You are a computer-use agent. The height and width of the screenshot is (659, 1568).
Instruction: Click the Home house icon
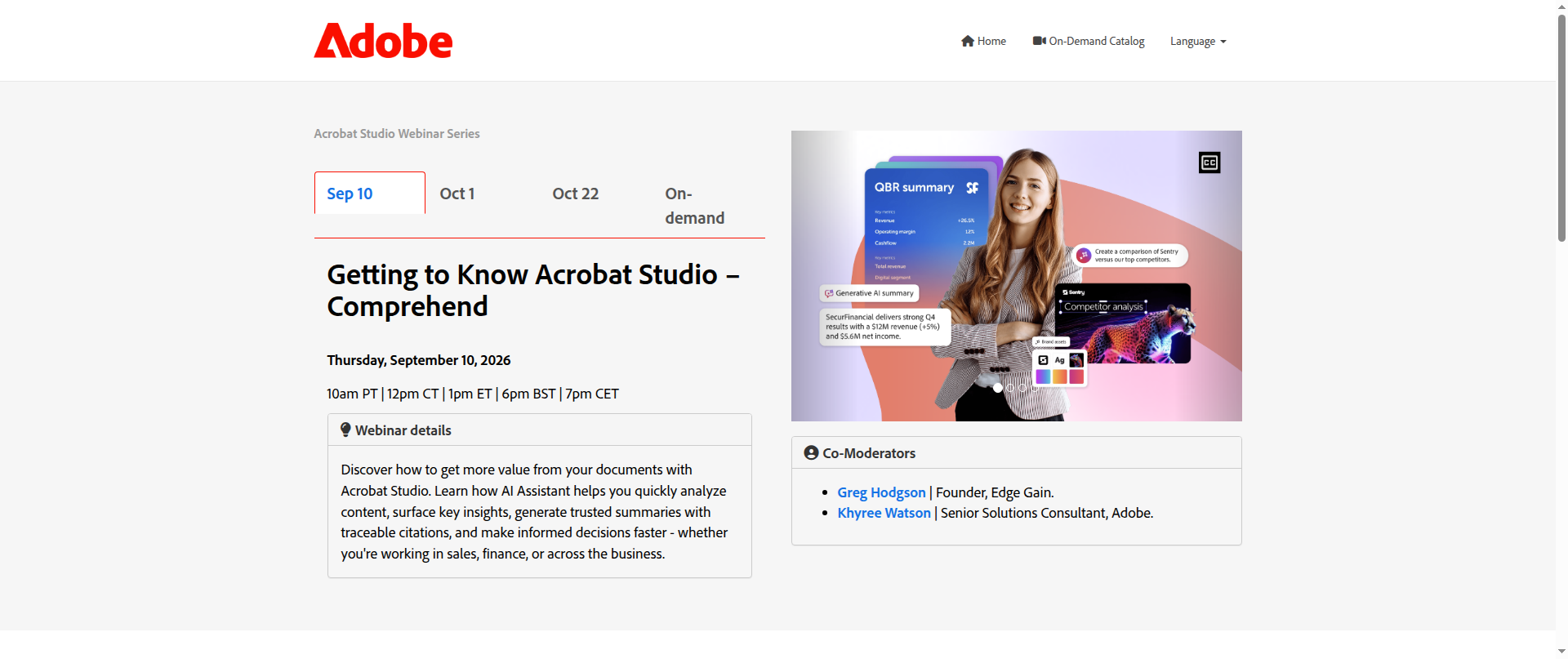point(968,41)
